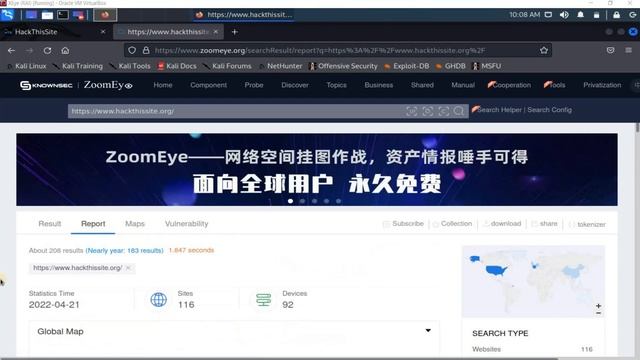640x360 pixels.
Task: Open the notifications bell in the panel
Action: (580, 15)
